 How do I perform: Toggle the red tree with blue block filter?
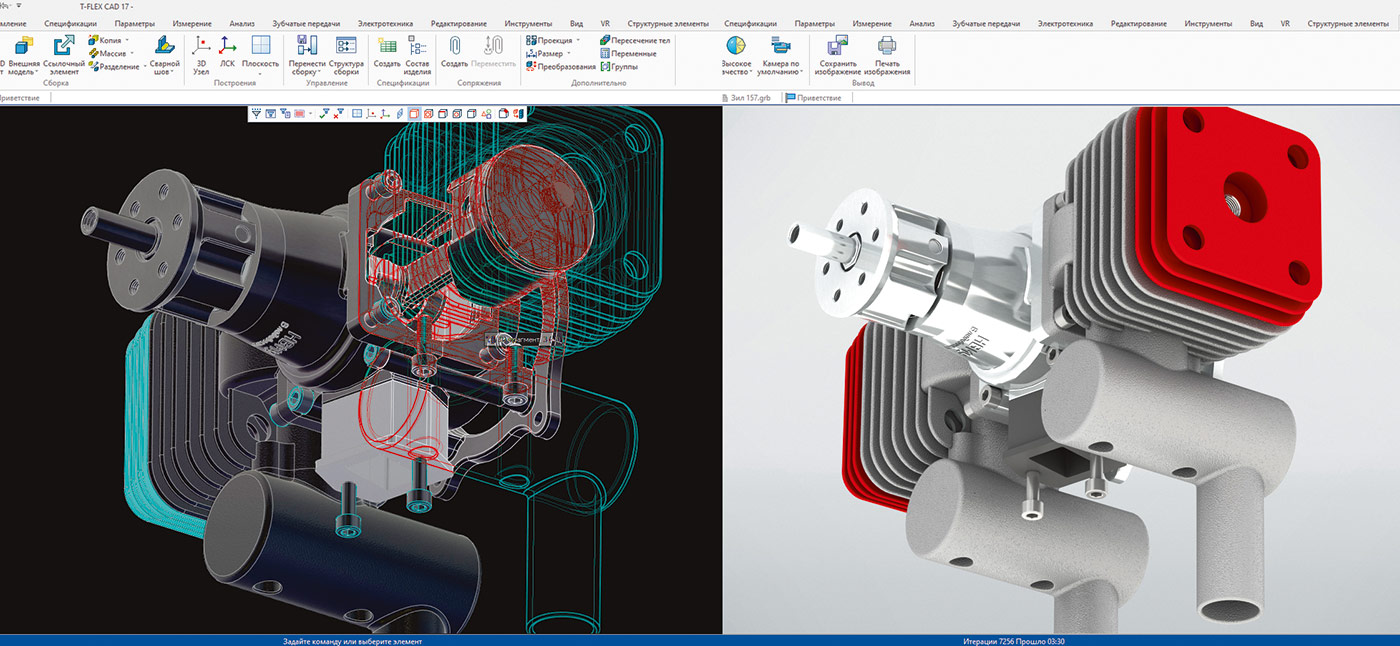coord(518,114)
